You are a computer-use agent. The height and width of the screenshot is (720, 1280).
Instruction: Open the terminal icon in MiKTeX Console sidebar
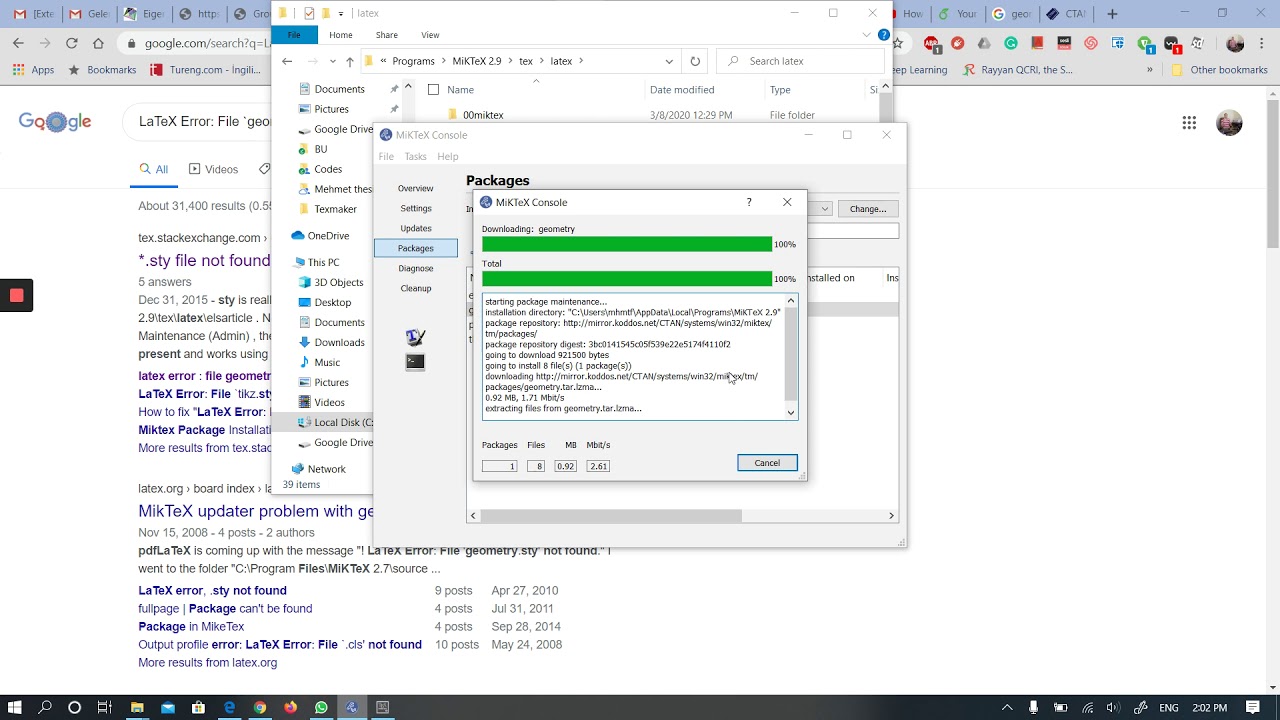point(415,361)
